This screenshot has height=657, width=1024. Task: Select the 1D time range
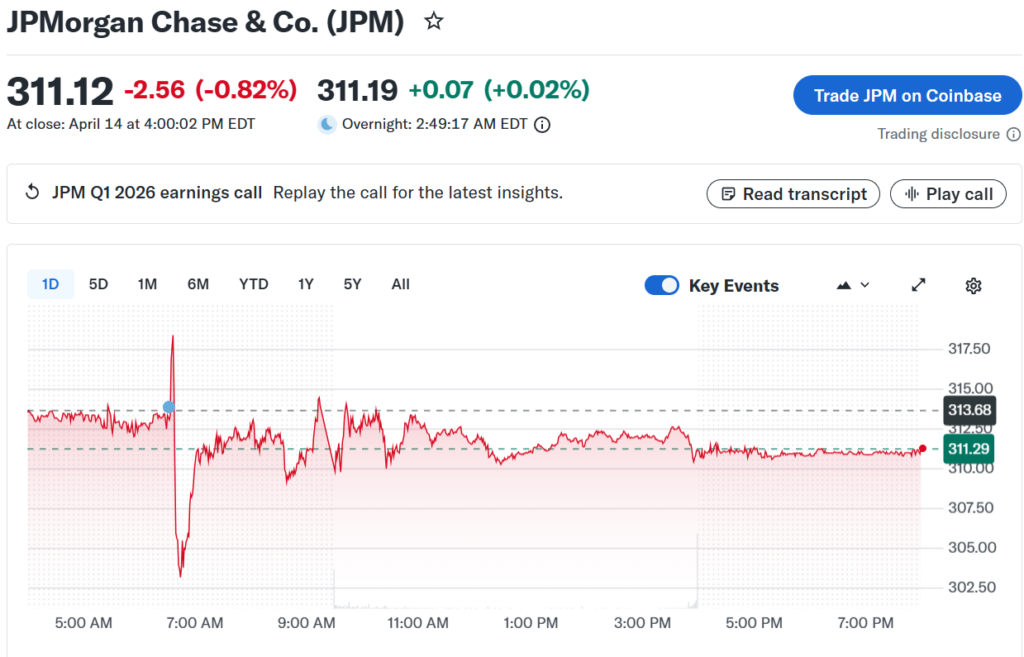pyautogui.click(x=50, y=284)
